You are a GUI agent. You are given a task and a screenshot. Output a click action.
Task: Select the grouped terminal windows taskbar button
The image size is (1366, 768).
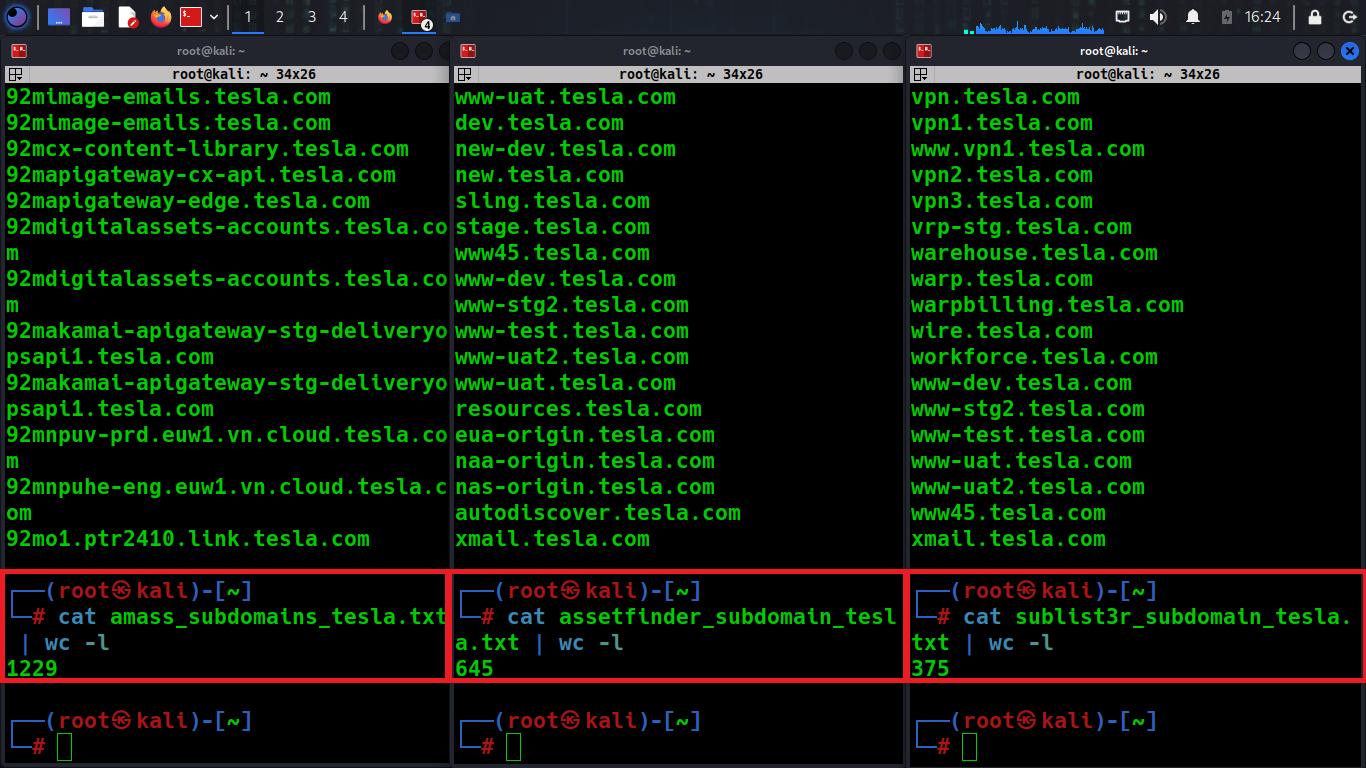(420, 17)
